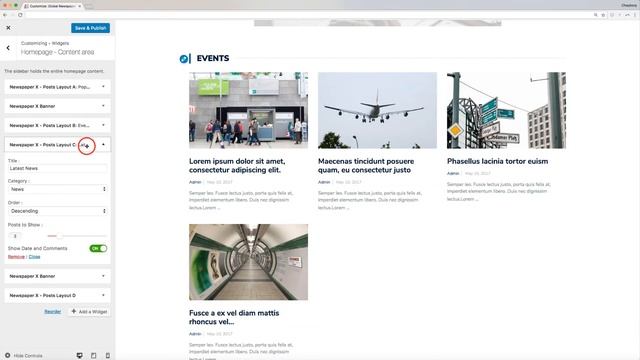This screenshot has height=360, width=640.
Task: Click the Posts to Show slider handle
Action: tap(60, 236)
